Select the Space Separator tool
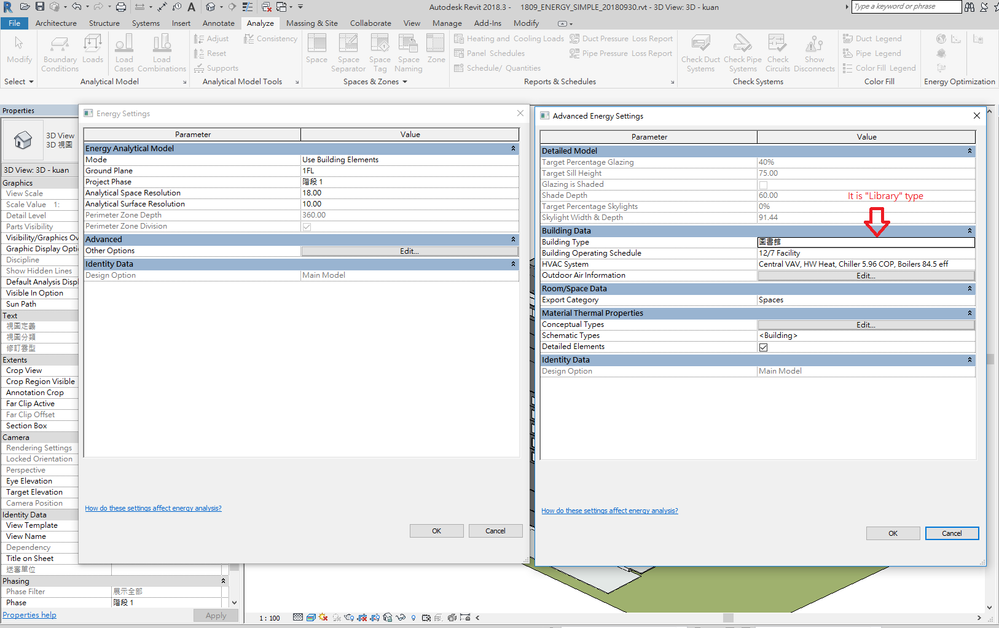This screenshot has height=628, width=999. 349,54
